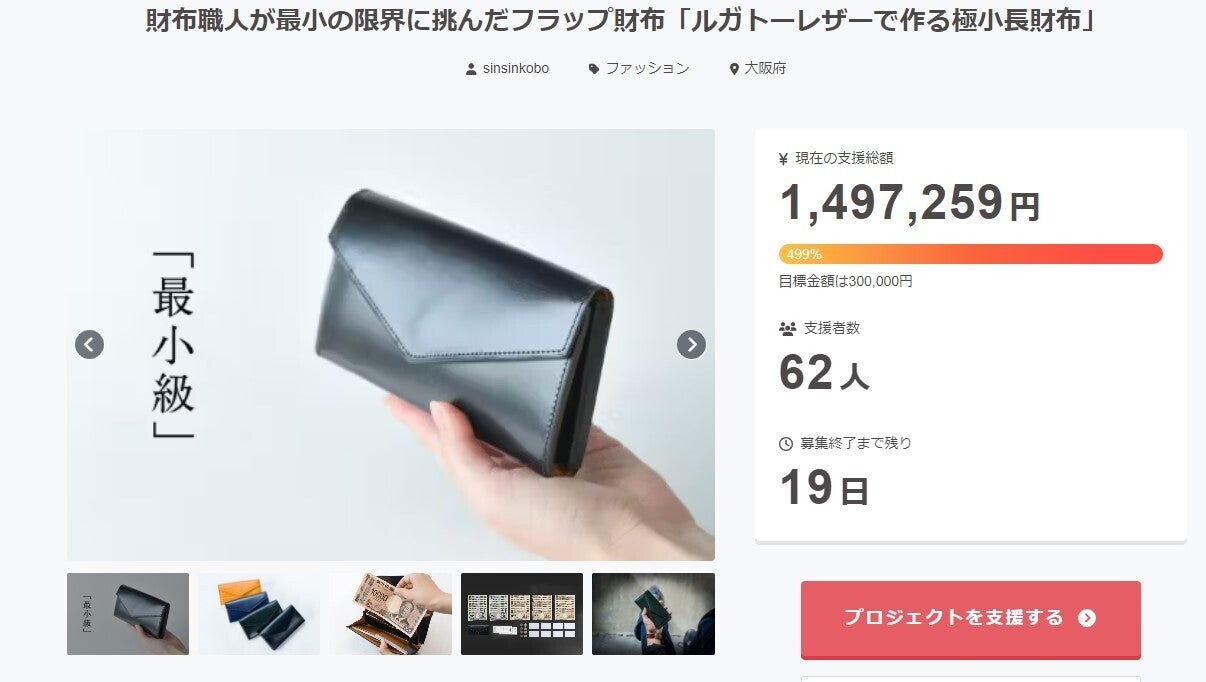Select the thumbnail showing 10000 yen bills
The height and width of the screenshot is (682, 1206).
(390, 614)
